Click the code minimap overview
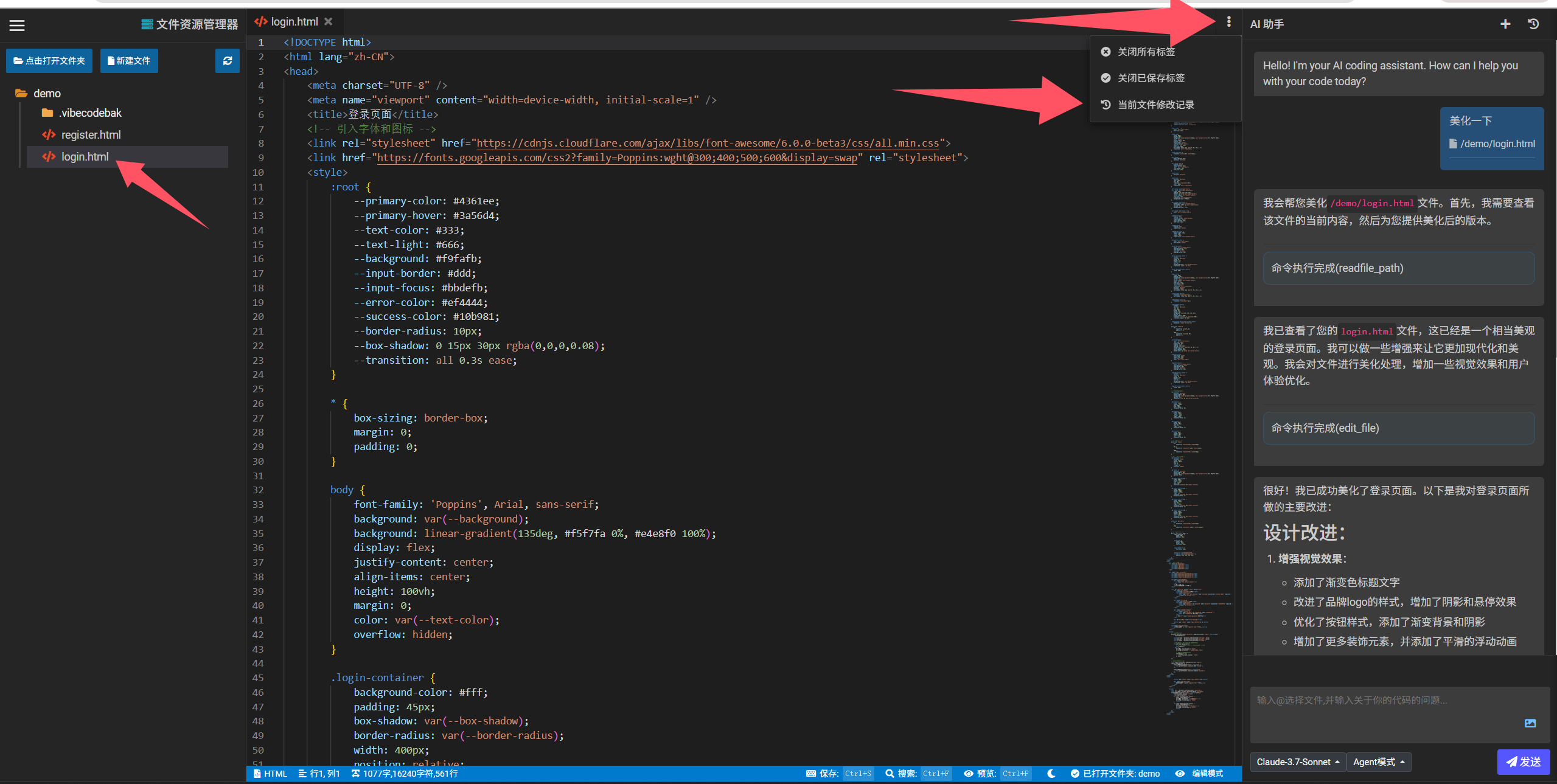 coord(1200,418)
